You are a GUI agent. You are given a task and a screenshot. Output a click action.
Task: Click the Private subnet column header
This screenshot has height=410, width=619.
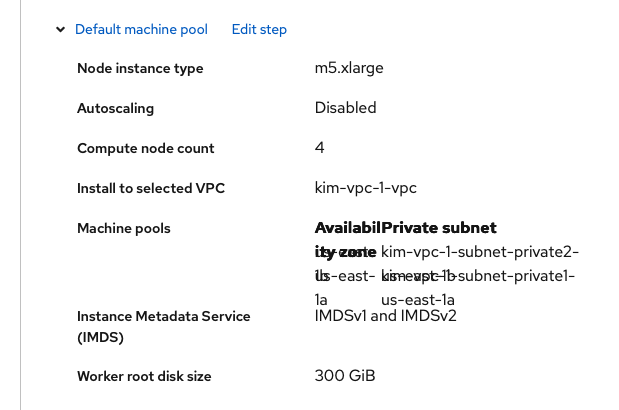pyautogui.click(x=440, y=228)
